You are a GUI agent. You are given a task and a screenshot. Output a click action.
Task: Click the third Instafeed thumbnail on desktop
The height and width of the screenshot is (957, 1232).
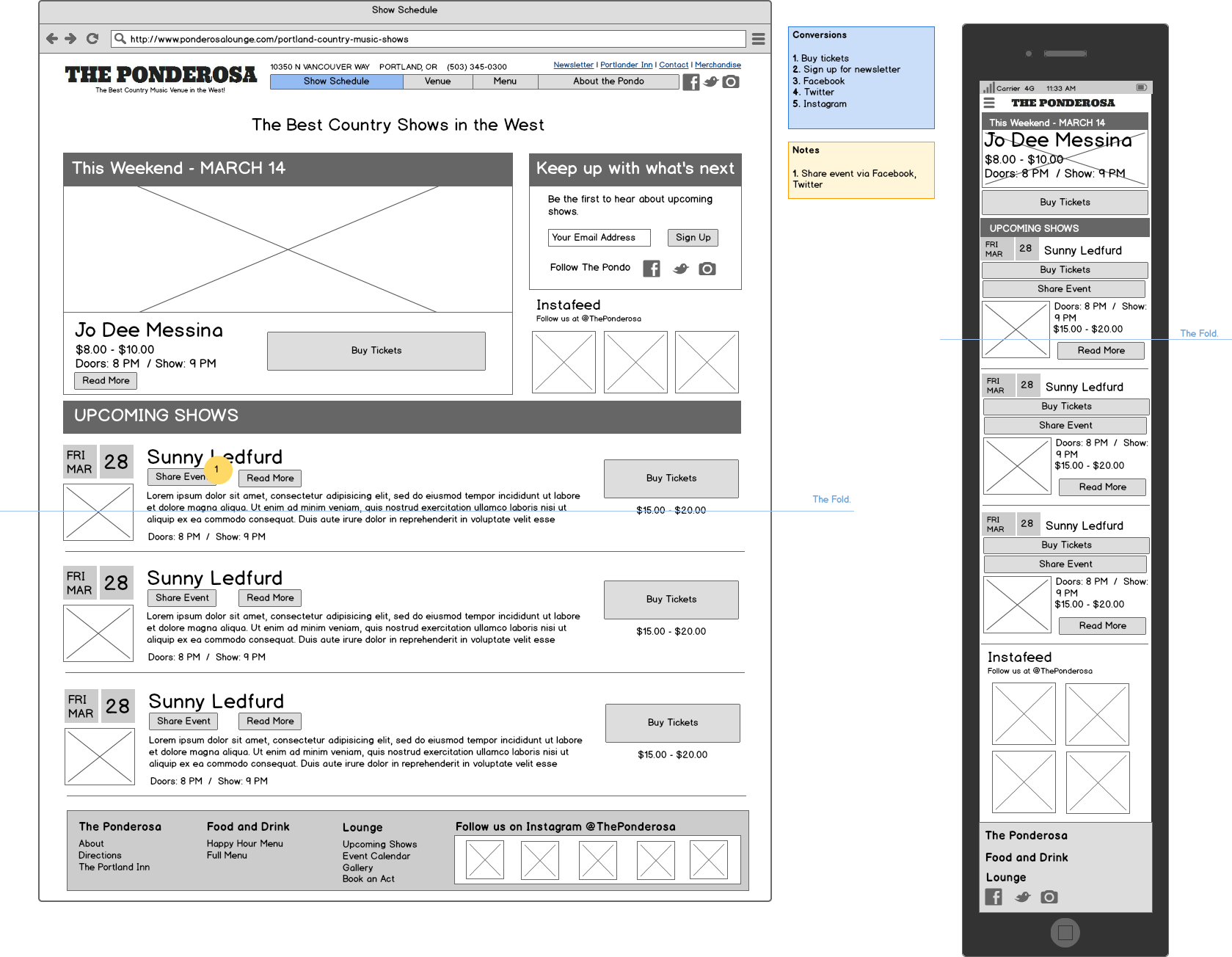pyautogui.click(x=707, y=362)
